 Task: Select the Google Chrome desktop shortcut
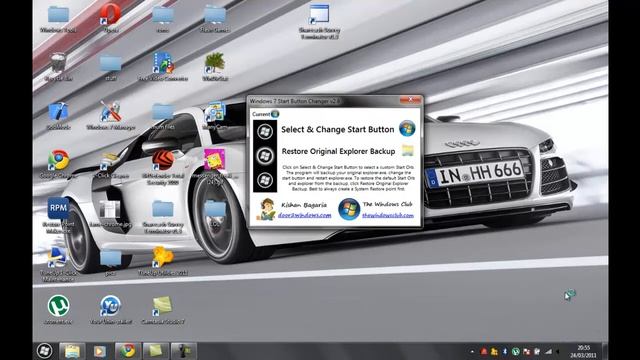[58, 164]
